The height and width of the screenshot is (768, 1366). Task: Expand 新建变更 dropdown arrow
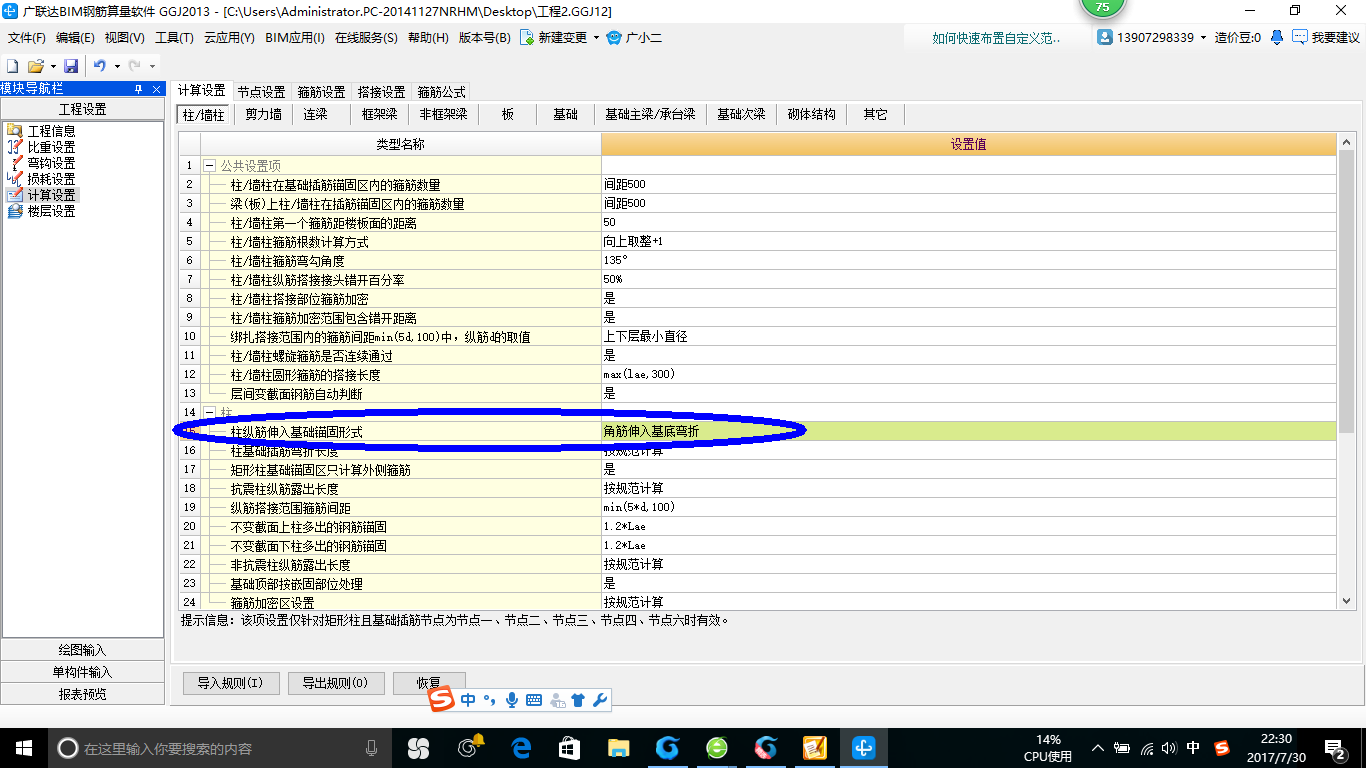coord(596,38)
